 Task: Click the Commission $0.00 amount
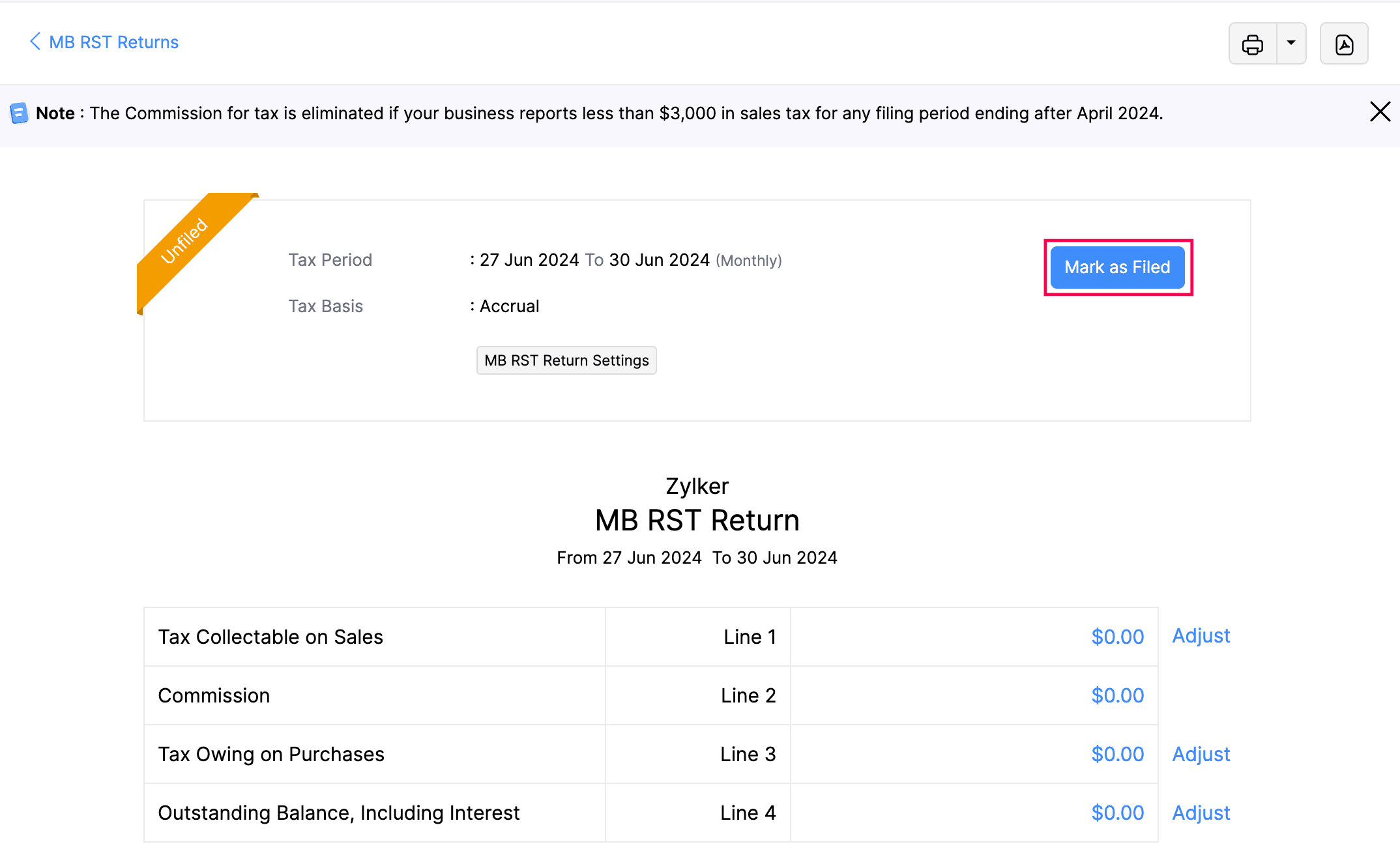point(1117,695)
